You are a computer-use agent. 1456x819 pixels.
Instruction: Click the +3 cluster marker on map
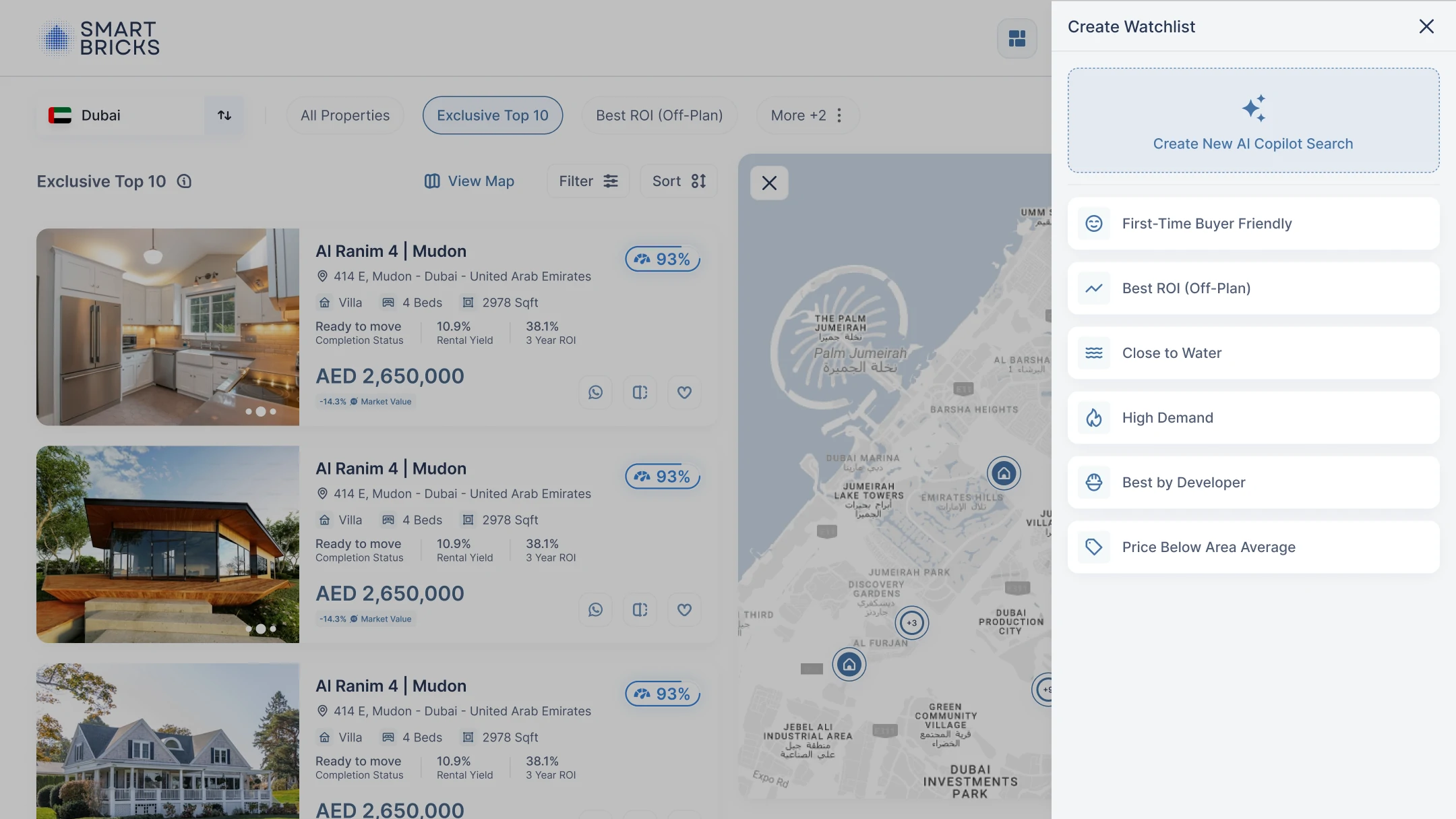click(x=912, y=623)
